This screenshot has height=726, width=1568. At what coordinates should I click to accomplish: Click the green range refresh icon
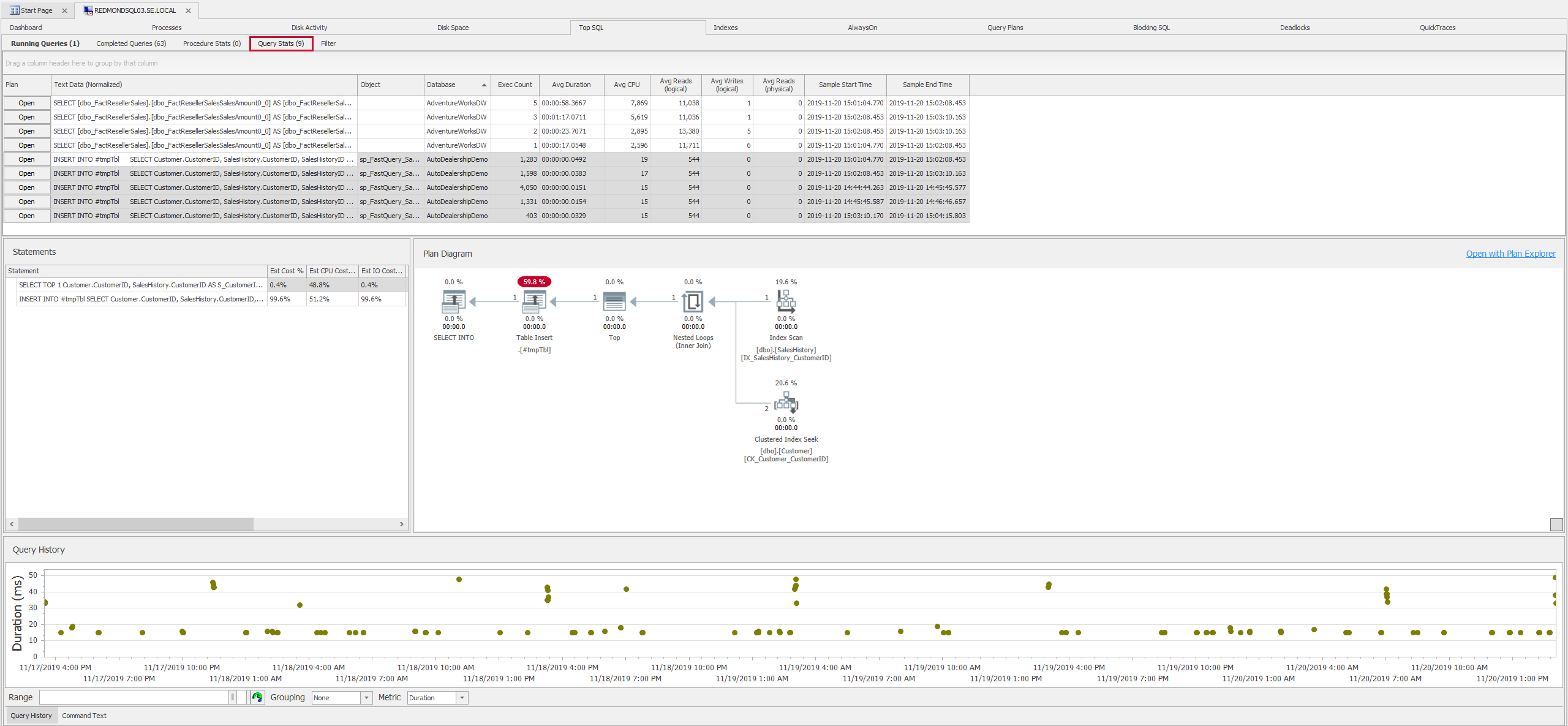[x=257, y=697]
